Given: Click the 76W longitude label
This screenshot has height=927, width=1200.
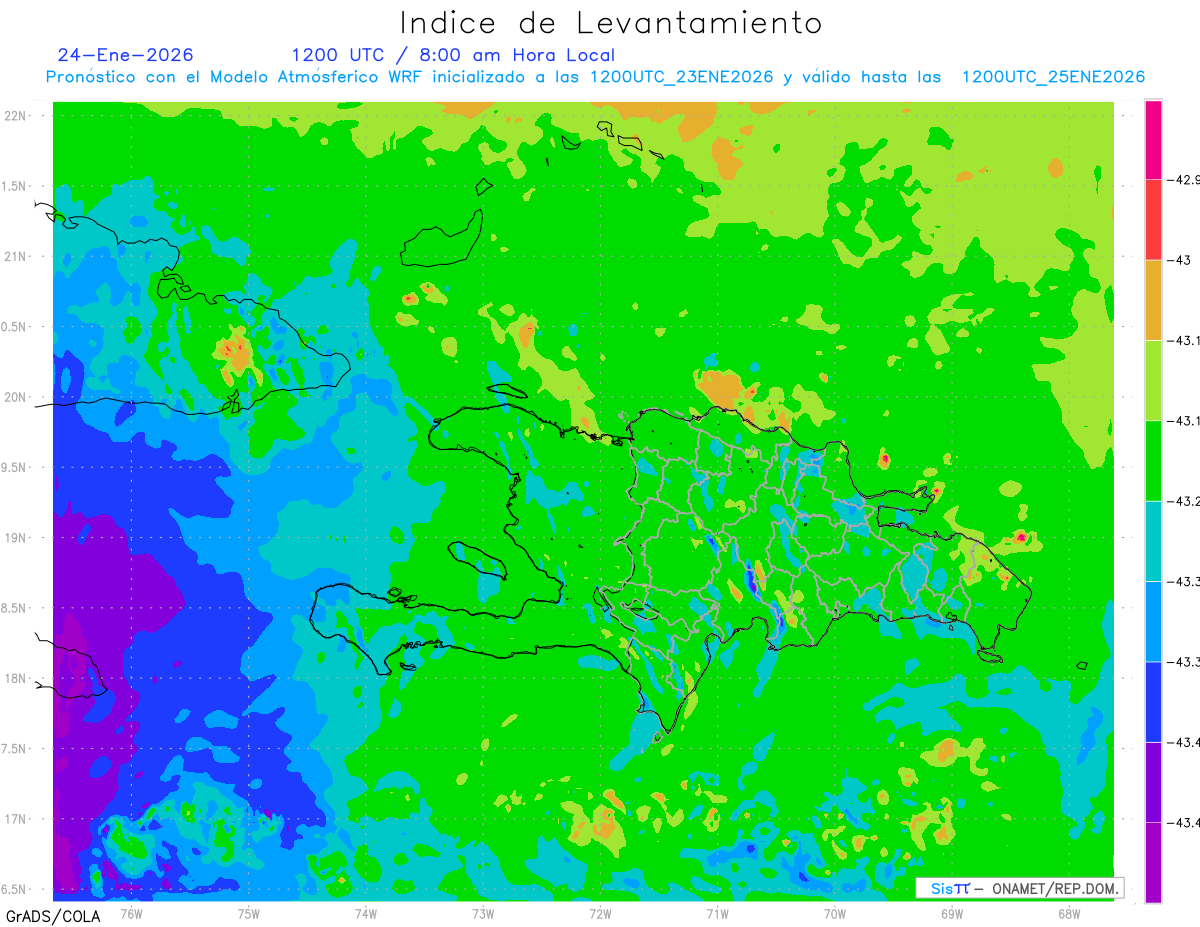Looking at the screenshot, I should tap(131, 913).
